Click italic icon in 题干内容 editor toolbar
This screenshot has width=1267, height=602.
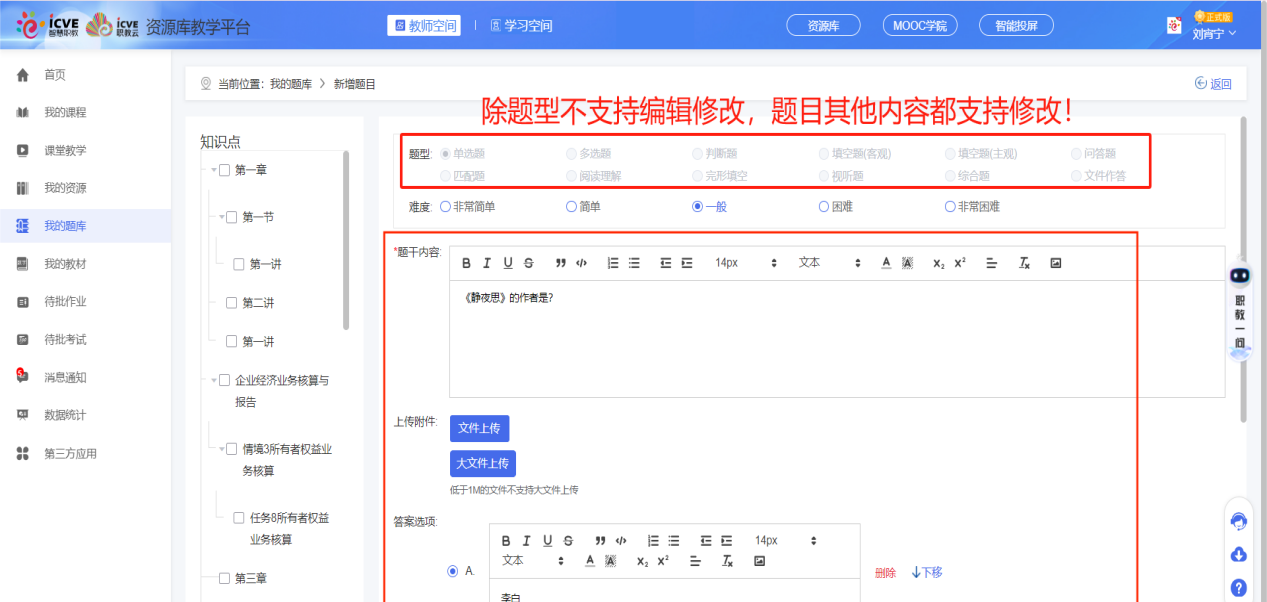coord(487,263)
